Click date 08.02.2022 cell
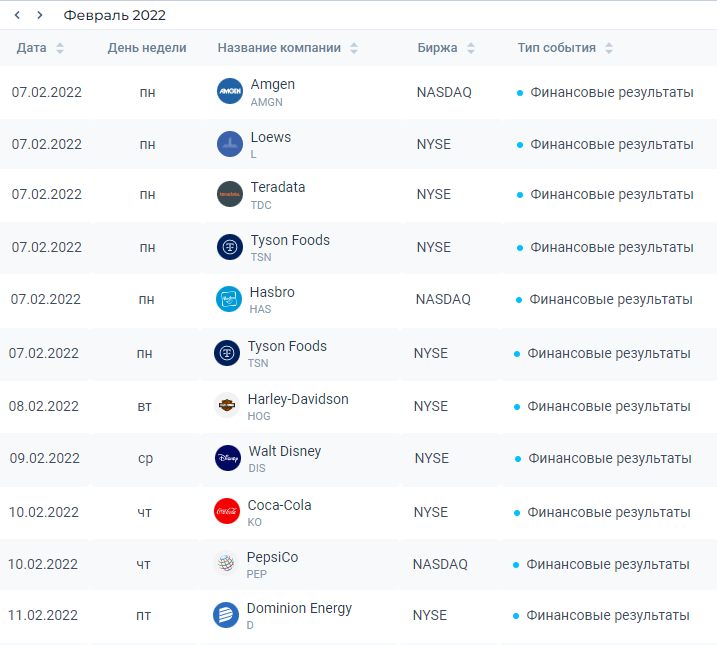Screen dimensions: 717x646 pos(44,406)
